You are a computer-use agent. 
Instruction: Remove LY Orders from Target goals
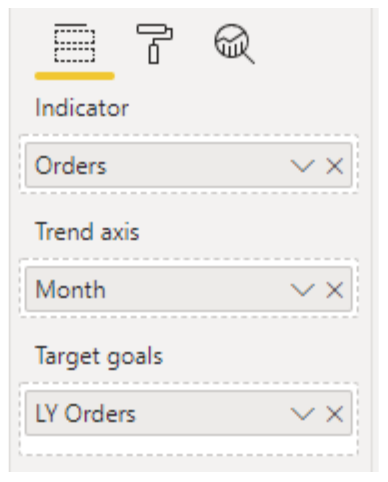[334, 414]
